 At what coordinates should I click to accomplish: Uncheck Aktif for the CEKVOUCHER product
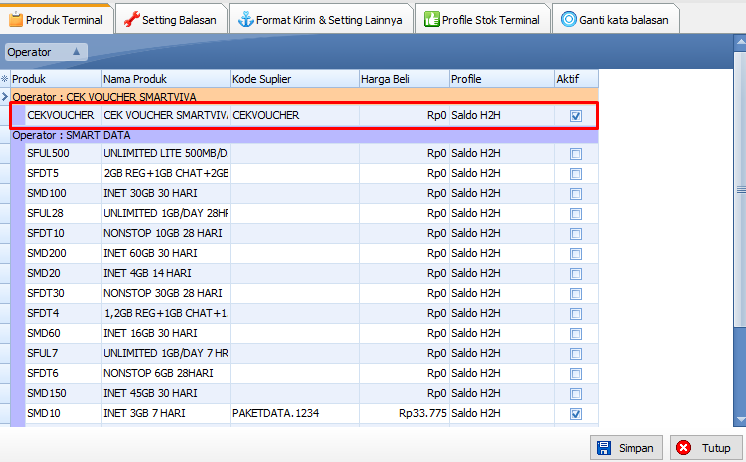pos(576,116)
